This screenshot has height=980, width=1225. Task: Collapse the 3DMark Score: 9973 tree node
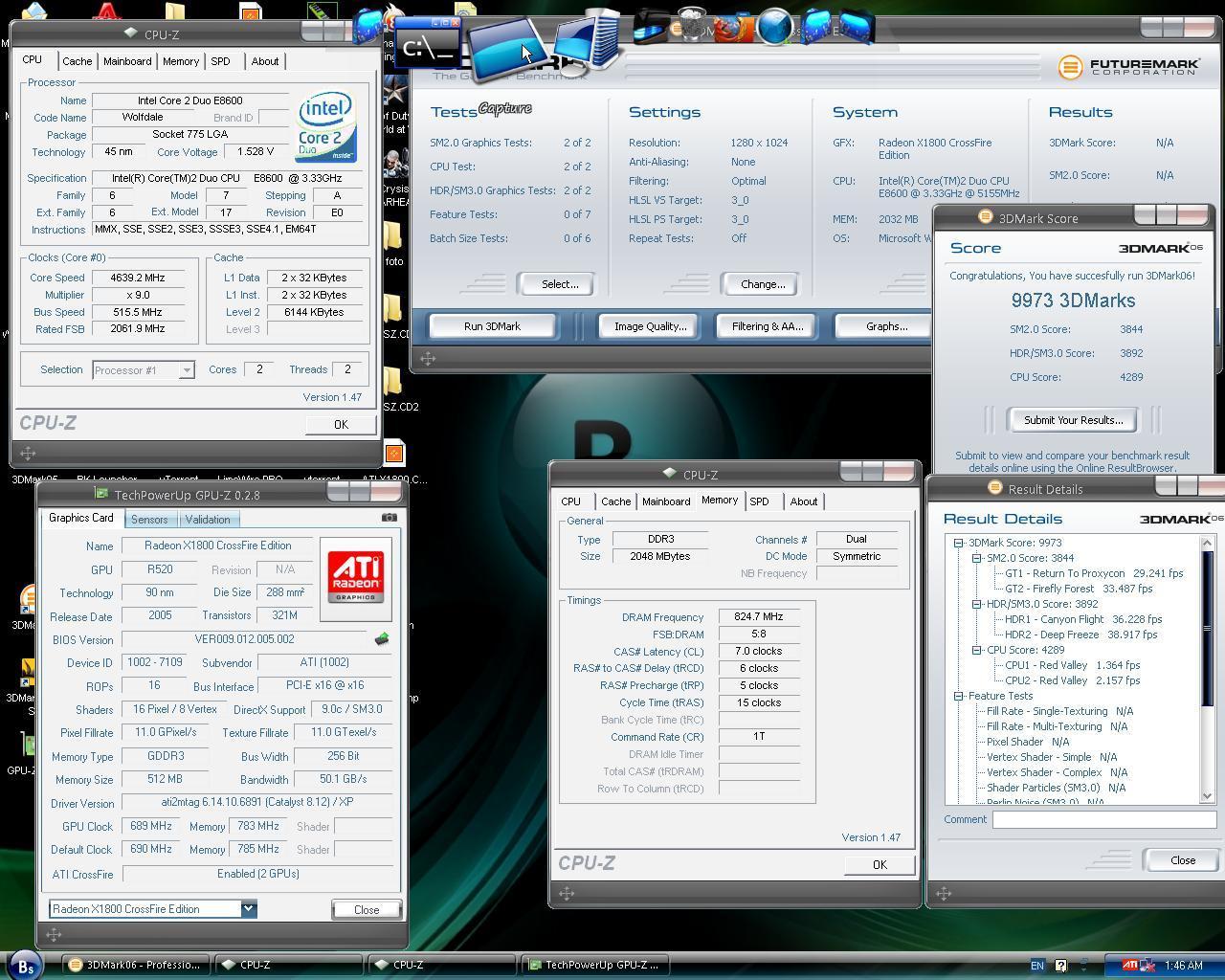pyautogui.click(x=958, y=543)
